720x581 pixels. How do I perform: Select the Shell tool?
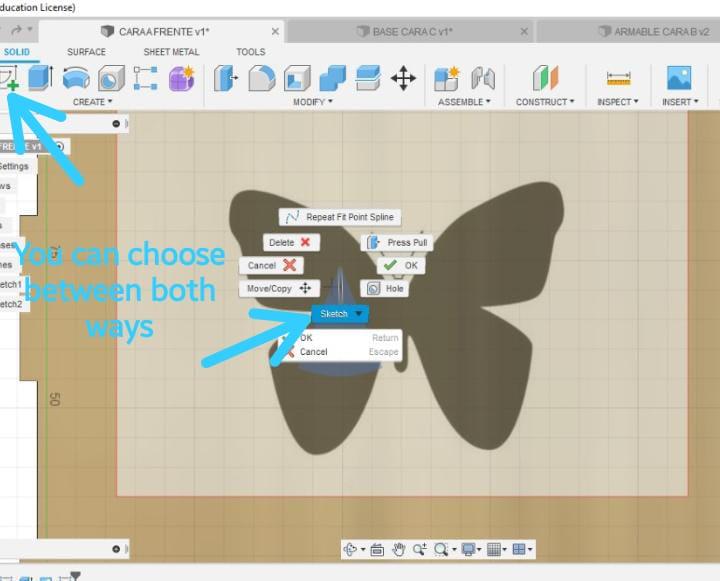(297, 78)
